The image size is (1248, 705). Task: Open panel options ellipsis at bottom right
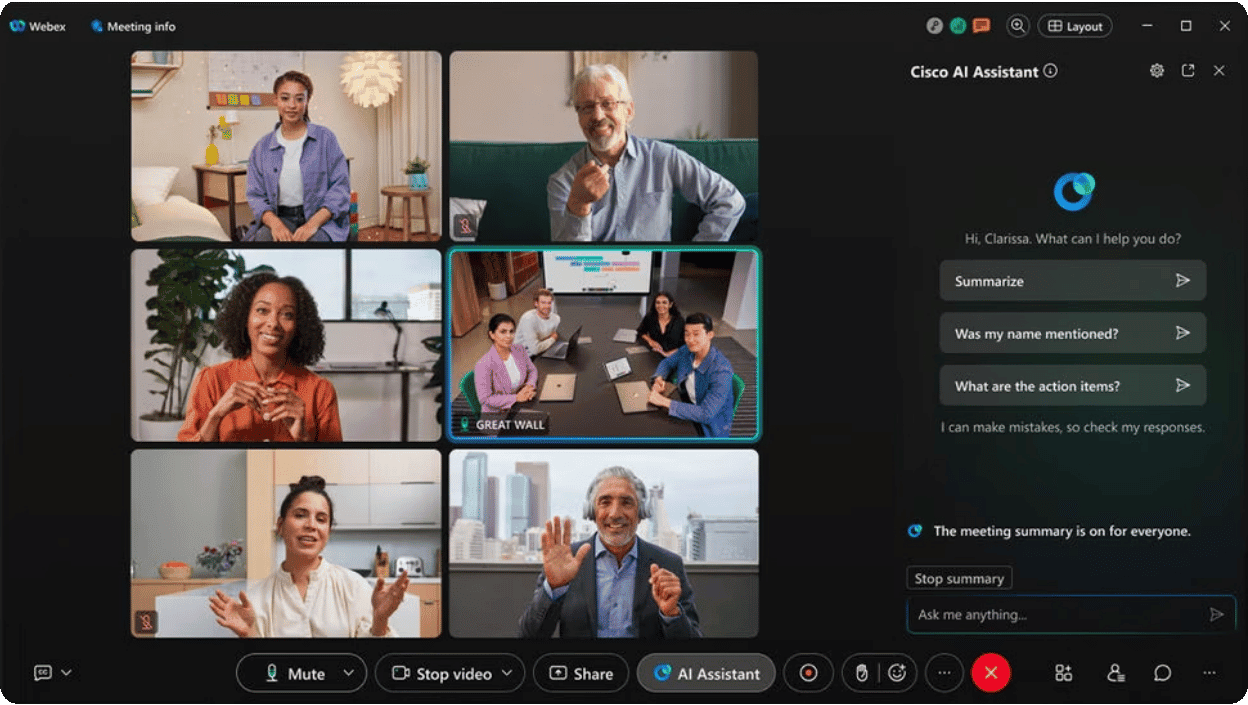point(1209,673)
